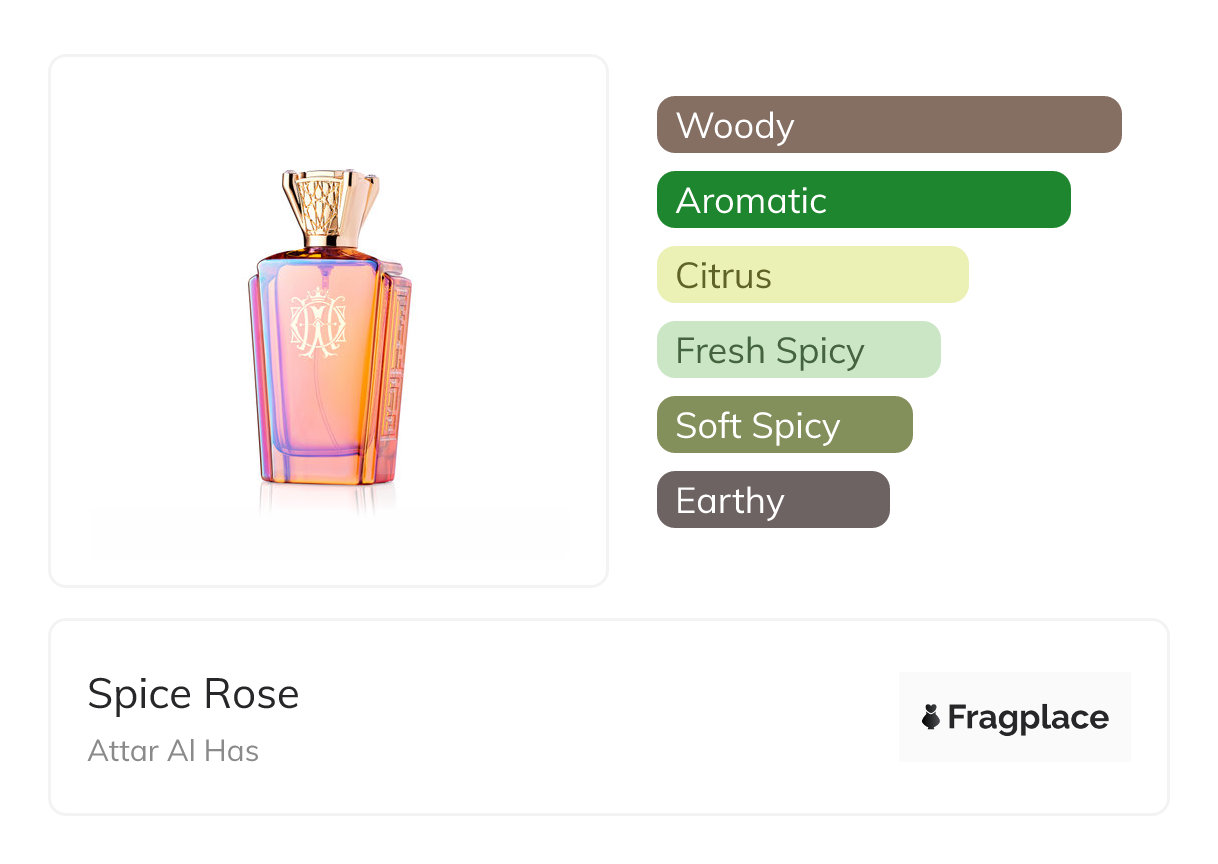Select the Woody accord bar
1218x864 pixels.
point(888,125)
